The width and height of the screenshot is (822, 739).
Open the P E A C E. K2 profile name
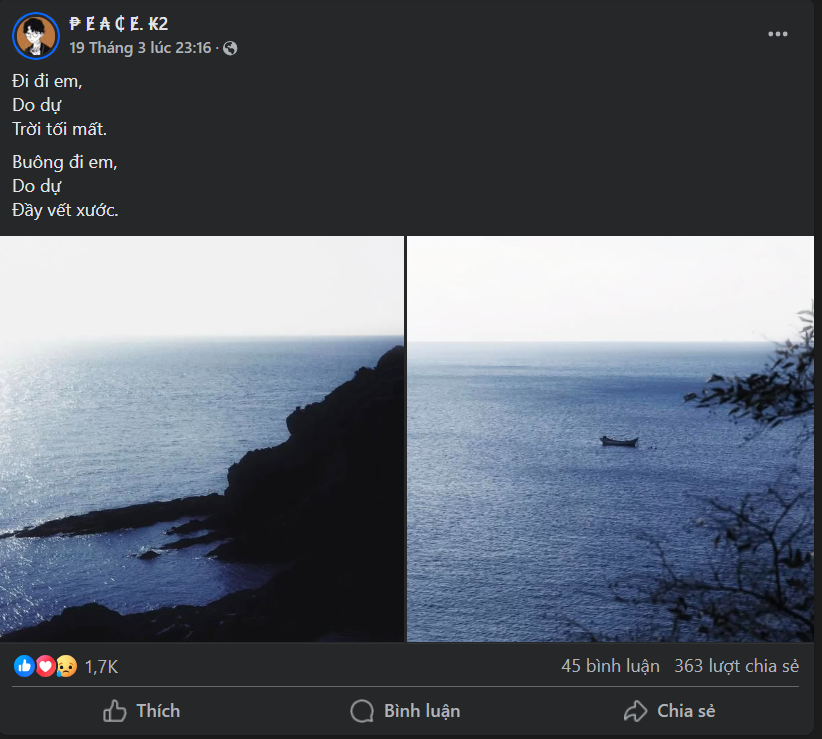(118, 24)
